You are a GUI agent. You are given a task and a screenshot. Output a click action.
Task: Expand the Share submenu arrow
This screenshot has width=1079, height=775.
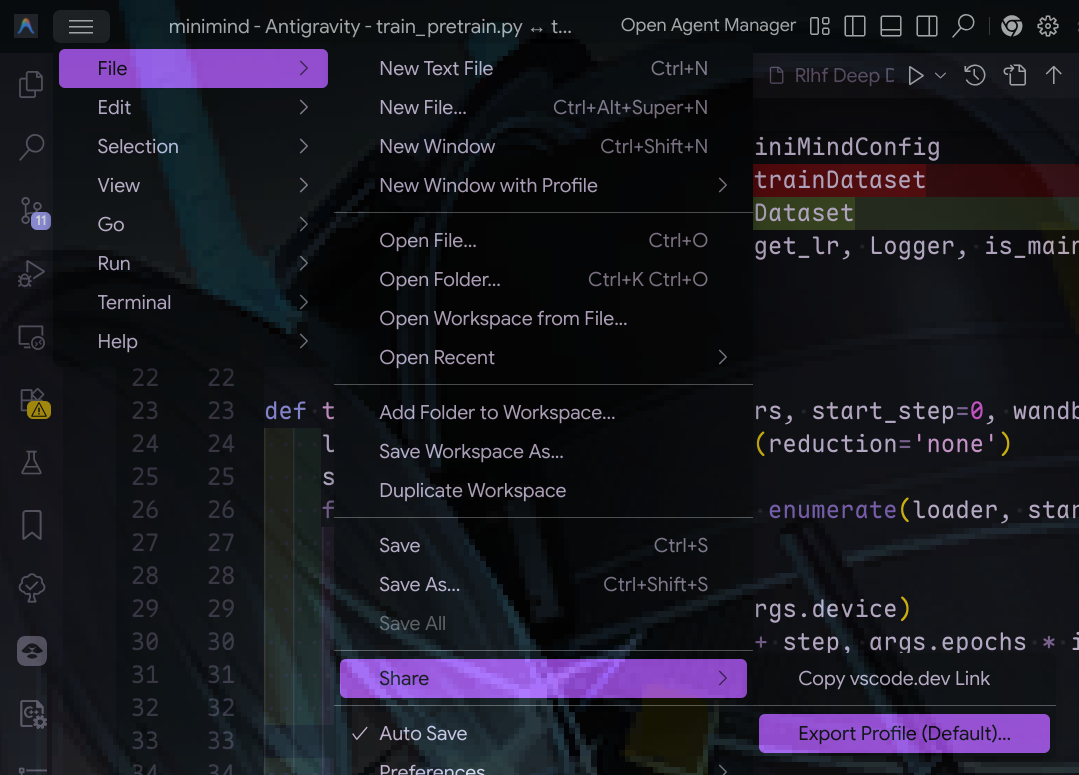[x=723, y=678]
